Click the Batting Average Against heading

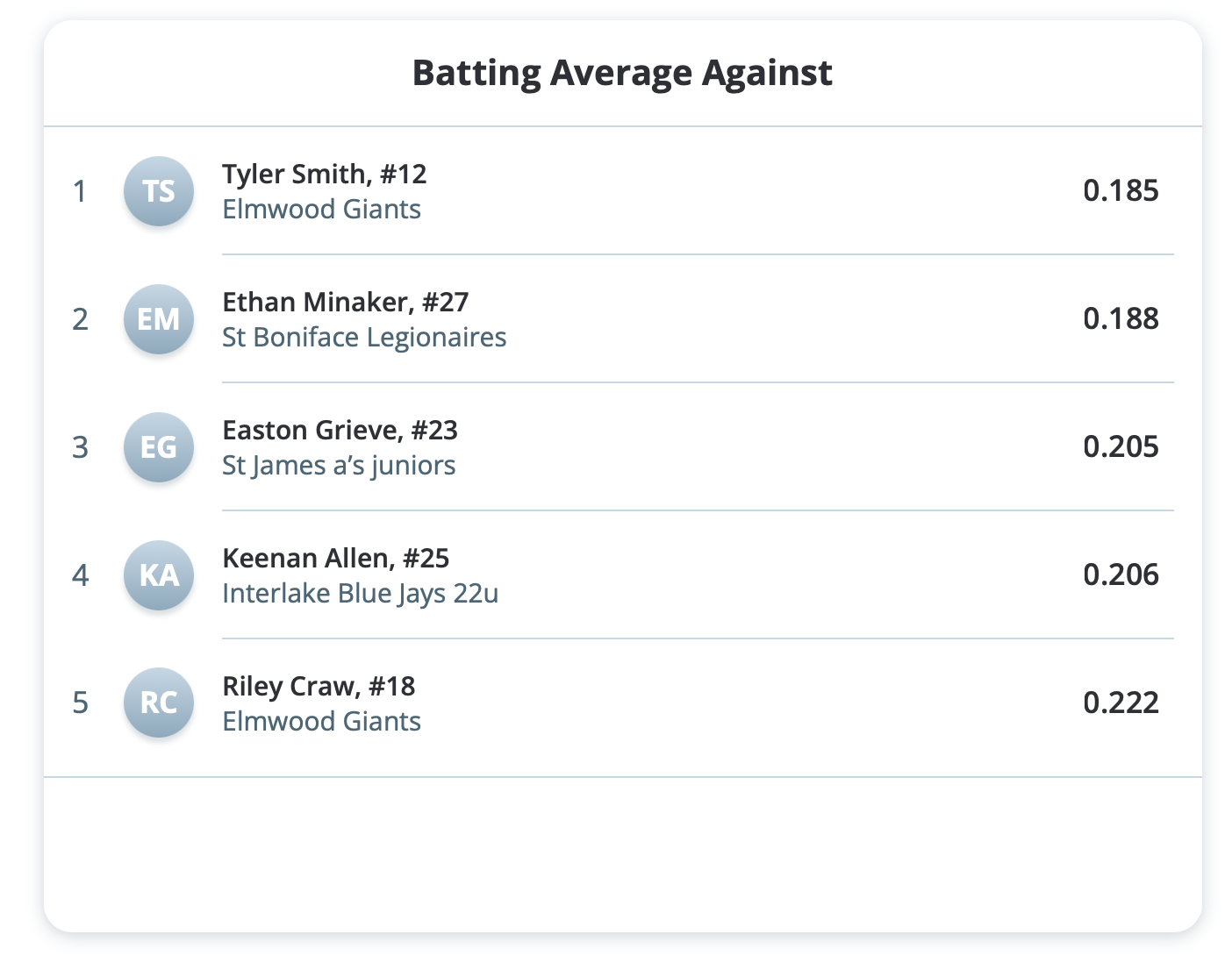(x=622, y=73)
